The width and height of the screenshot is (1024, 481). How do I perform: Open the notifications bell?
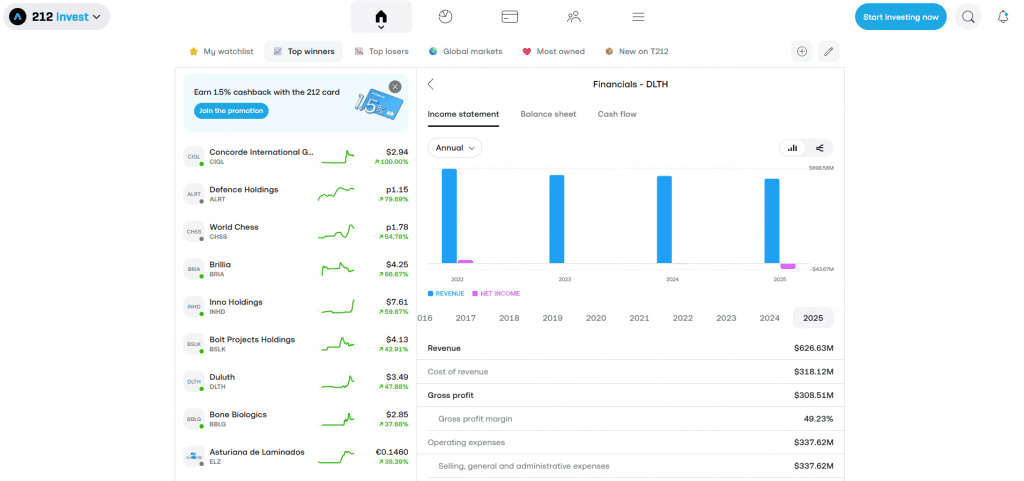click(1003, 17)
